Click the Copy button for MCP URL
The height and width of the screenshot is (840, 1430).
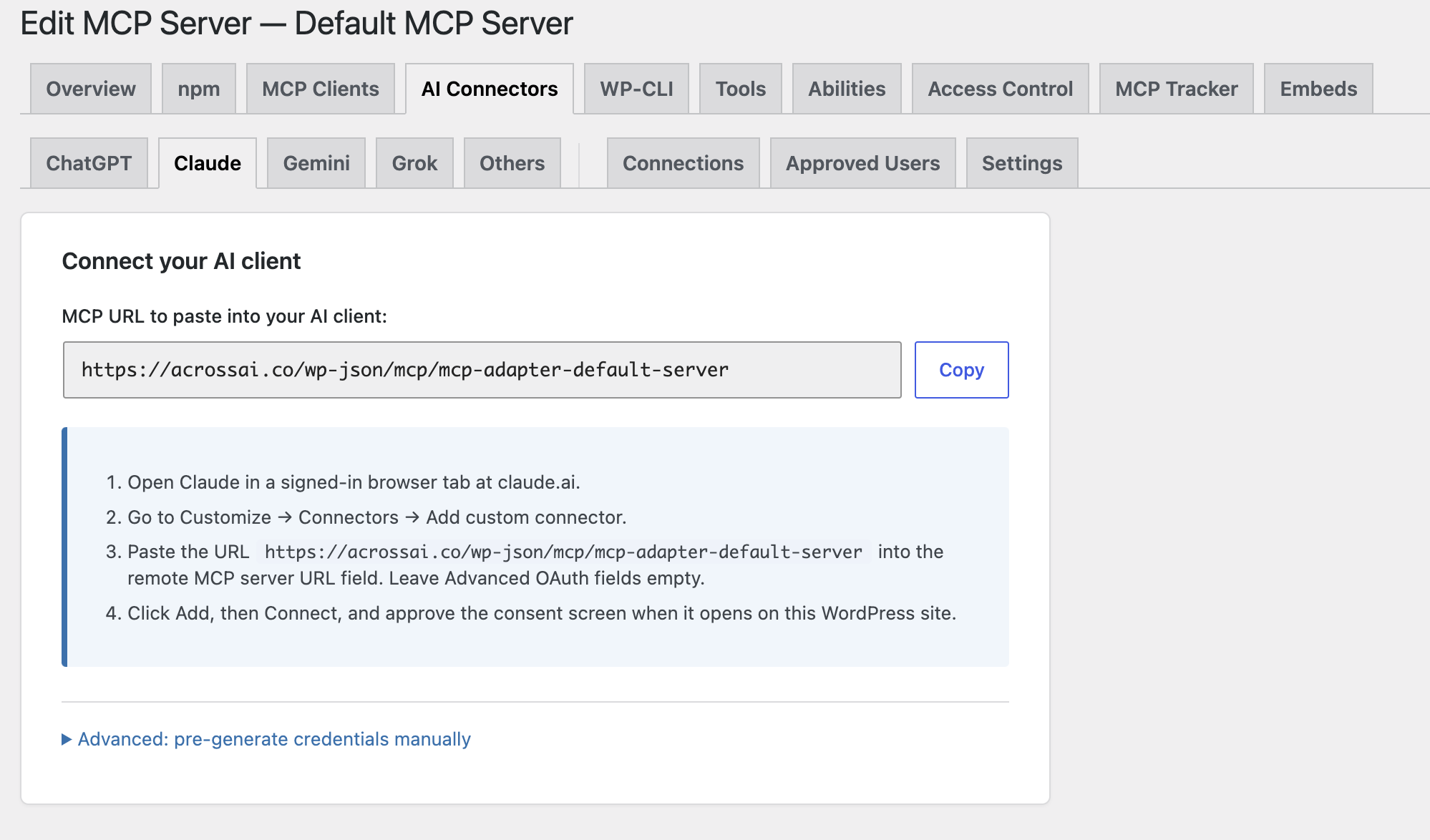pyautogui.click(x=962, y=370)
